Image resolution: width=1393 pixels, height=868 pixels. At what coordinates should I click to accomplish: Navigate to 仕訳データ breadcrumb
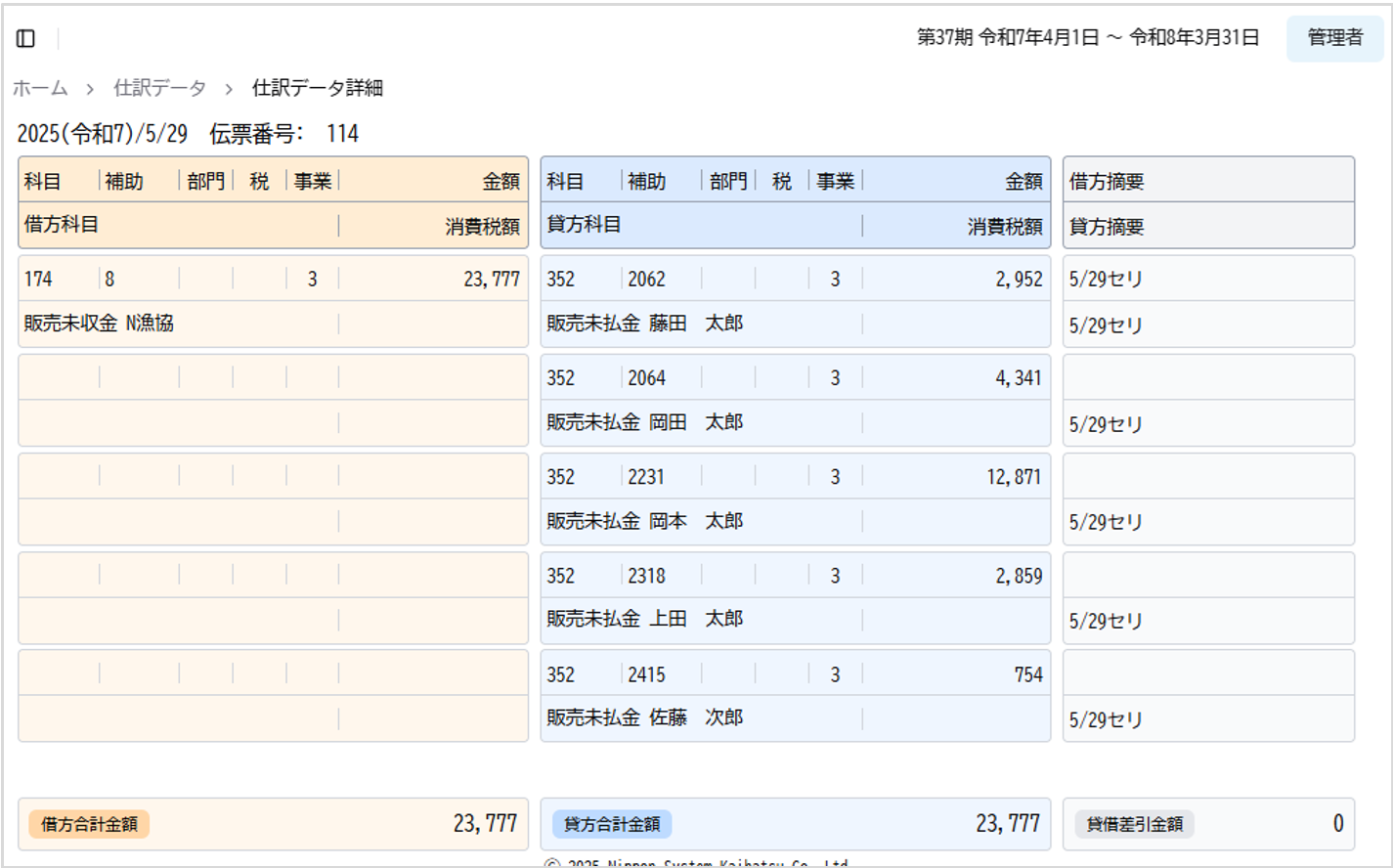(x=159, y=88)
